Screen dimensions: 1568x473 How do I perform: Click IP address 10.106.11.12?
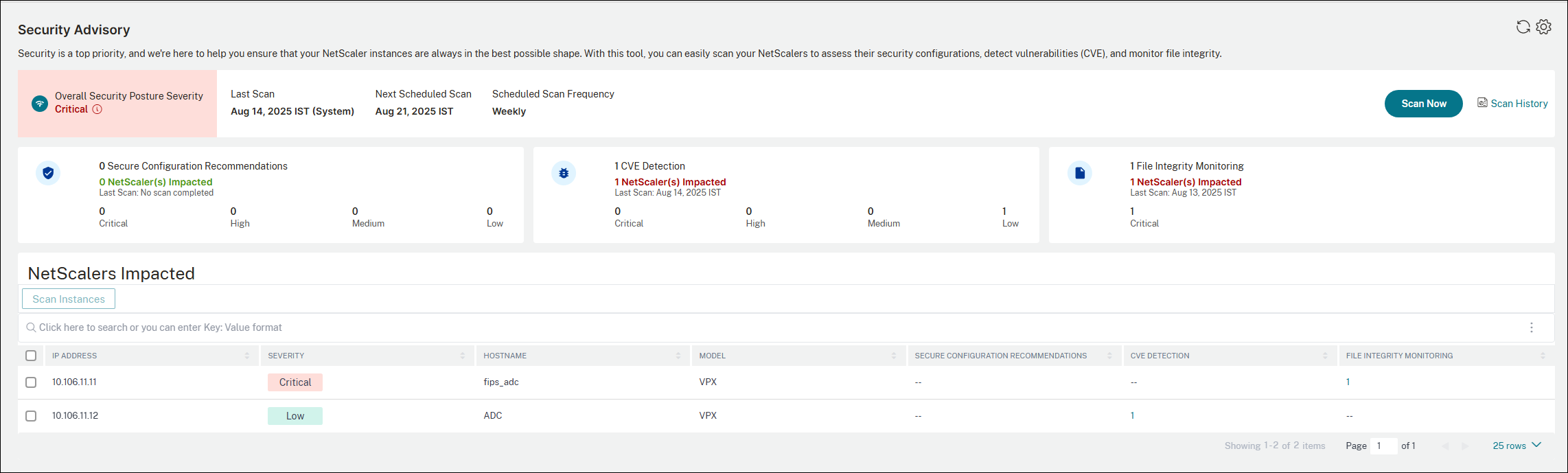[x=75, y=415]
